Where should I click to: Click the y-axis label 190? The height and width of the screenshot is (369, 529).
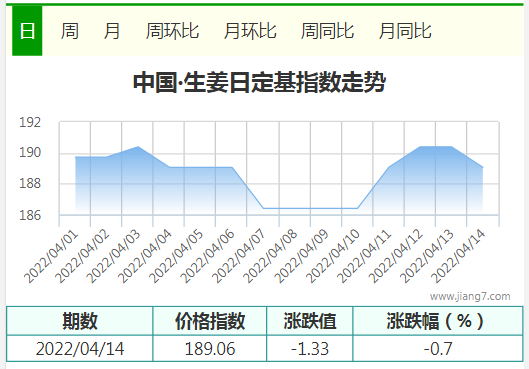click(30, 152)
